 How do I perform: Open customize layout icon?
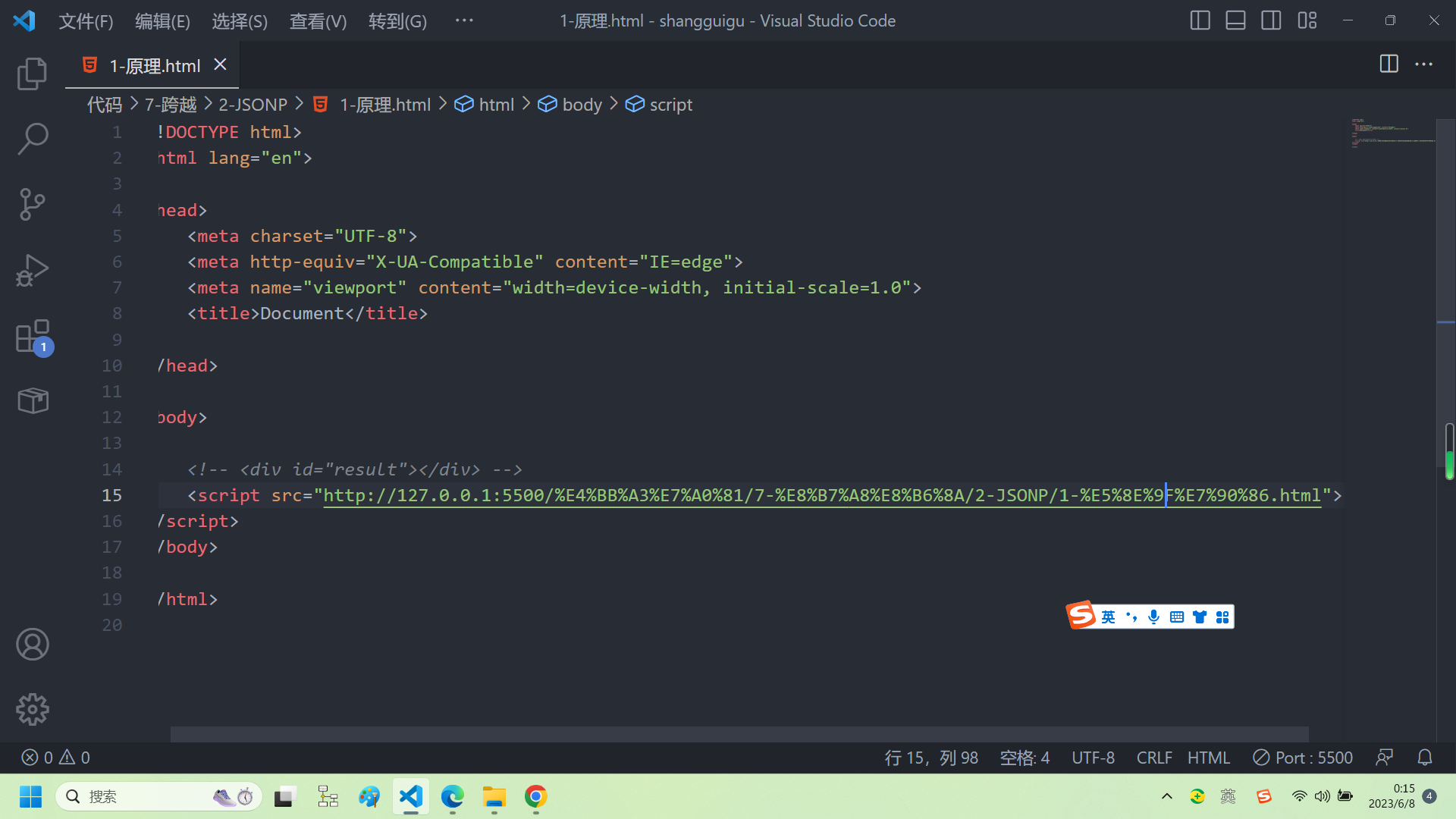[1307, 20]
